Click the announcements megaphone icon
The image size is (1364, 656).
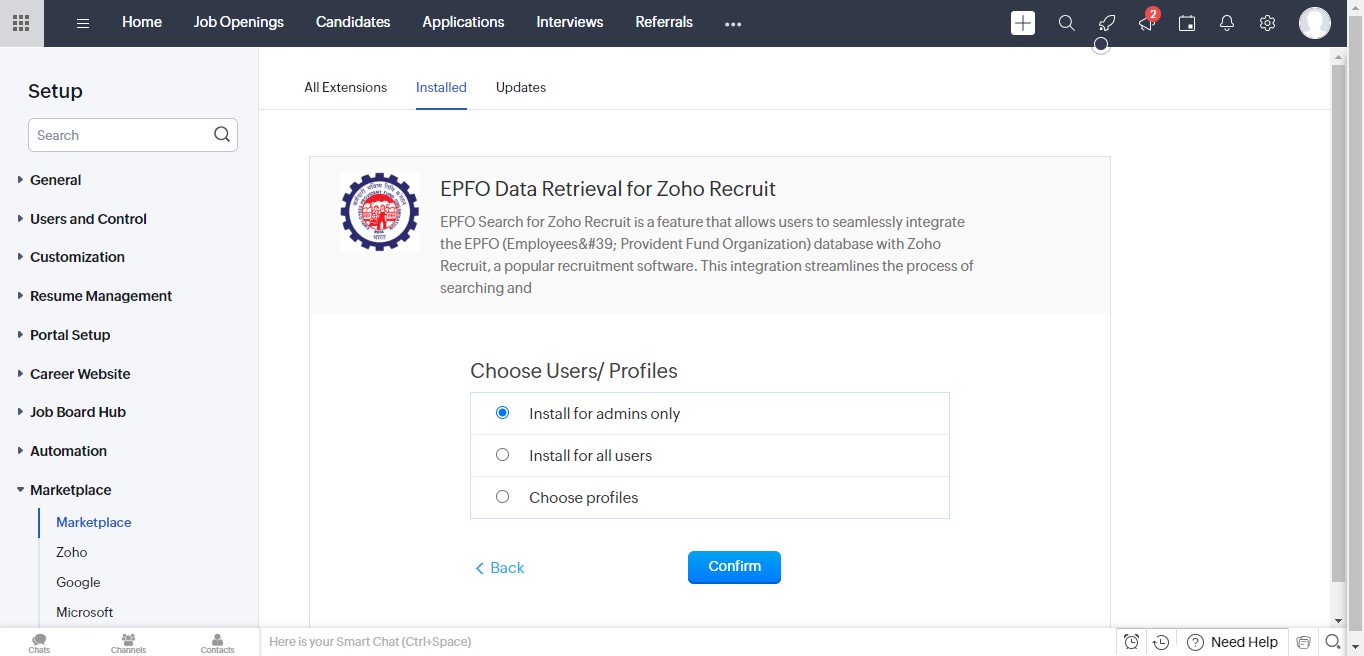(1146, 23)
